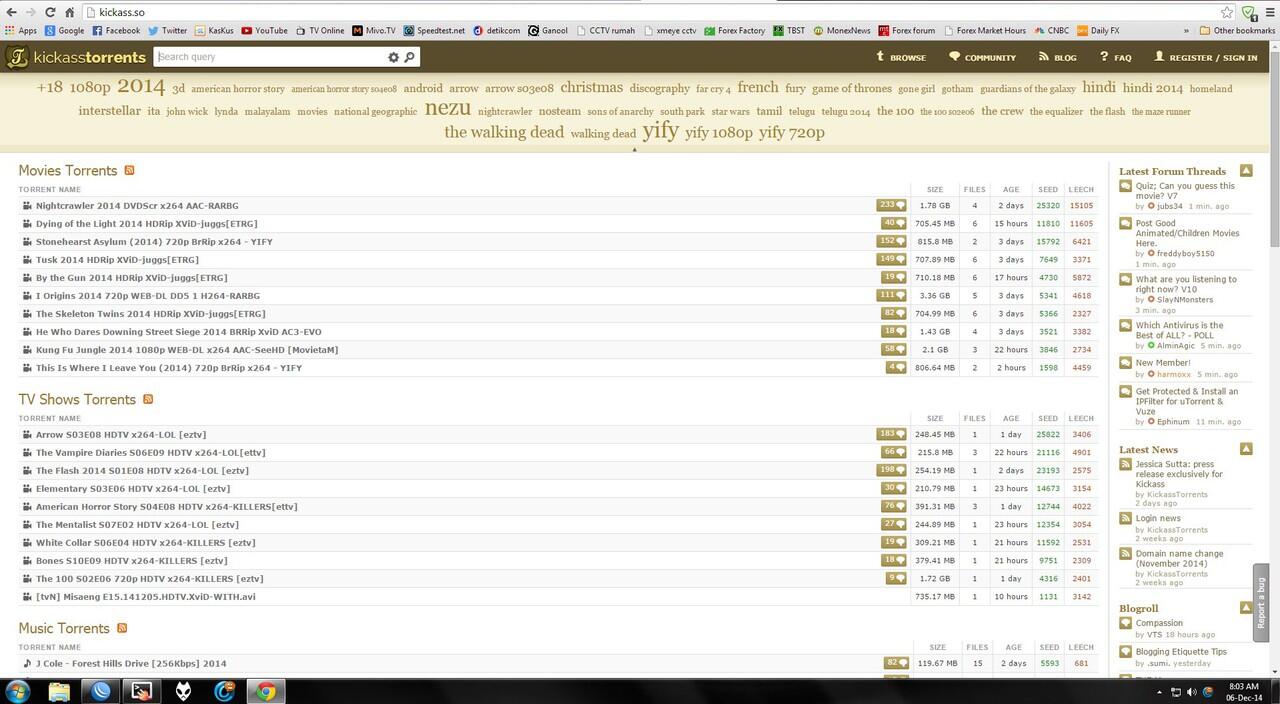
Task: Click the TV Shows Torrents RSS icon
Action: point(148,400)
